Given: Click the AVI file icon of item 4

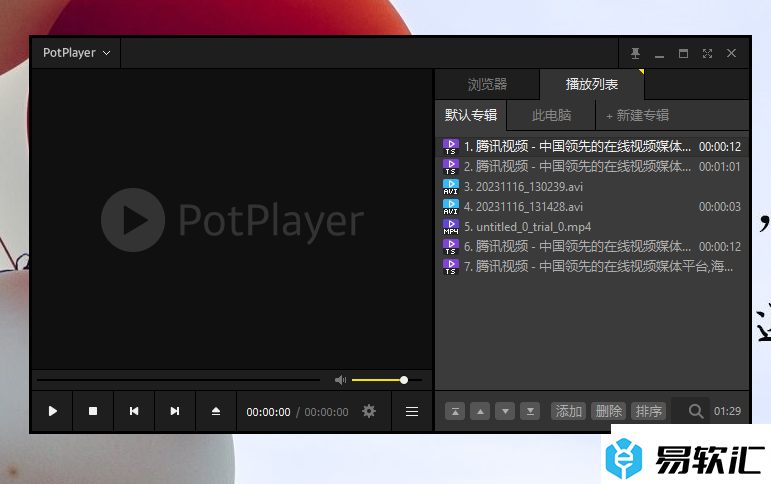Looking at the screenshot, I should [x=450, y=207].
